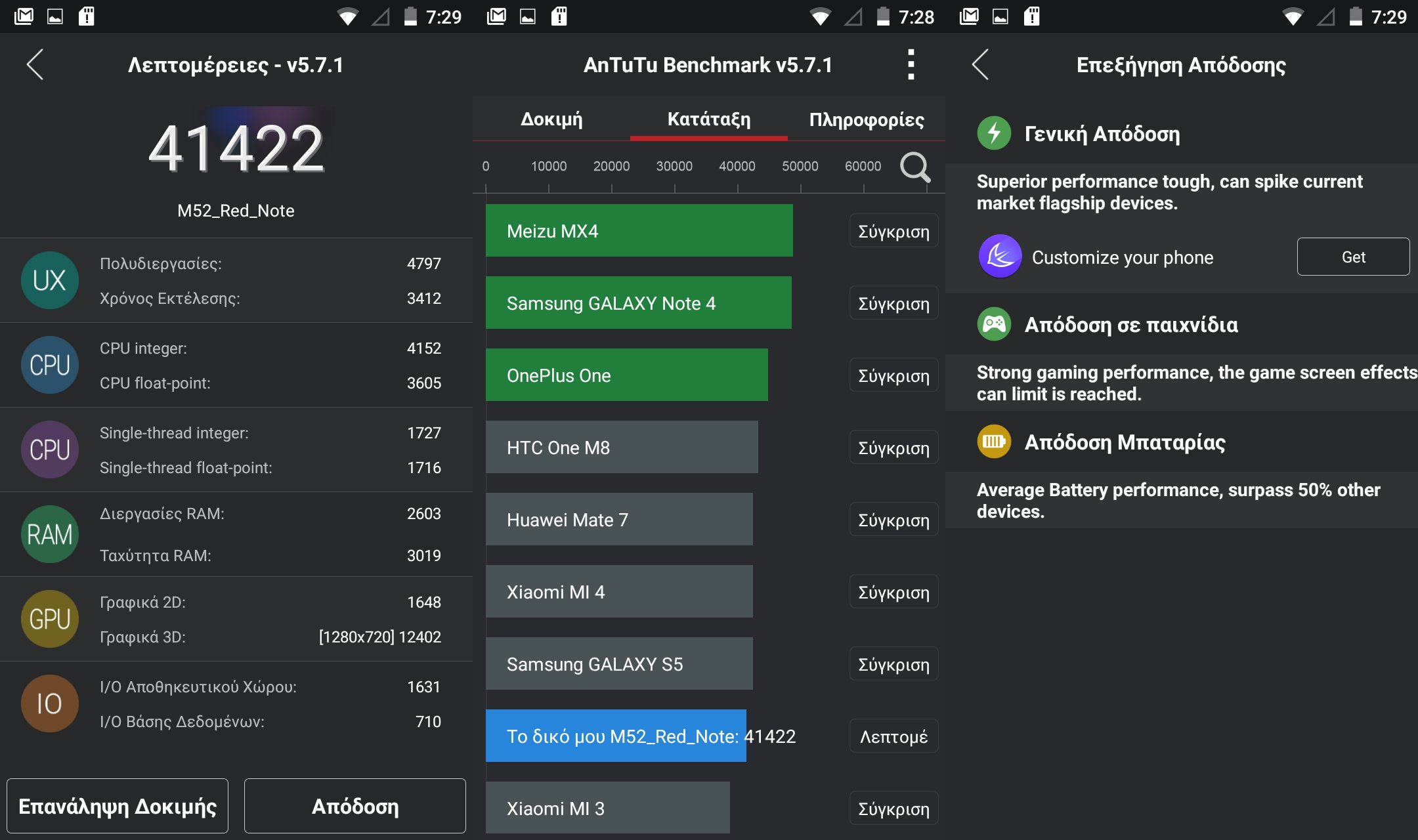Tap the Γραφικά 2D score 1648
This screenshot has height=840, width=1418.
point(423,602)
